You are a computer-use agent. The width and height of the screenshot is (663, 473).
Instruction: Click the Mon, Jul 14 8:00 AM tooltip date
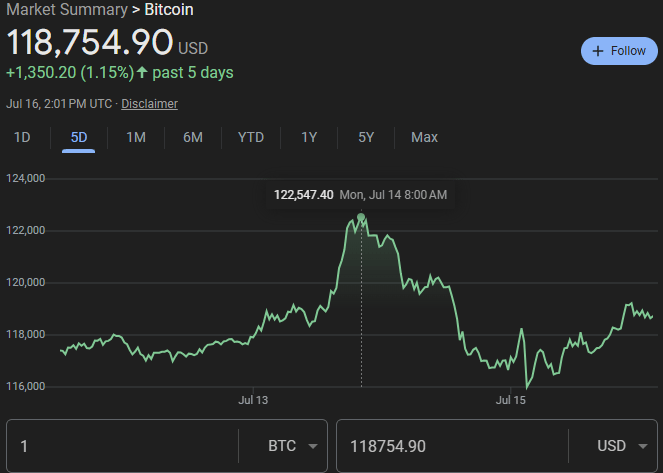[393, 195]
